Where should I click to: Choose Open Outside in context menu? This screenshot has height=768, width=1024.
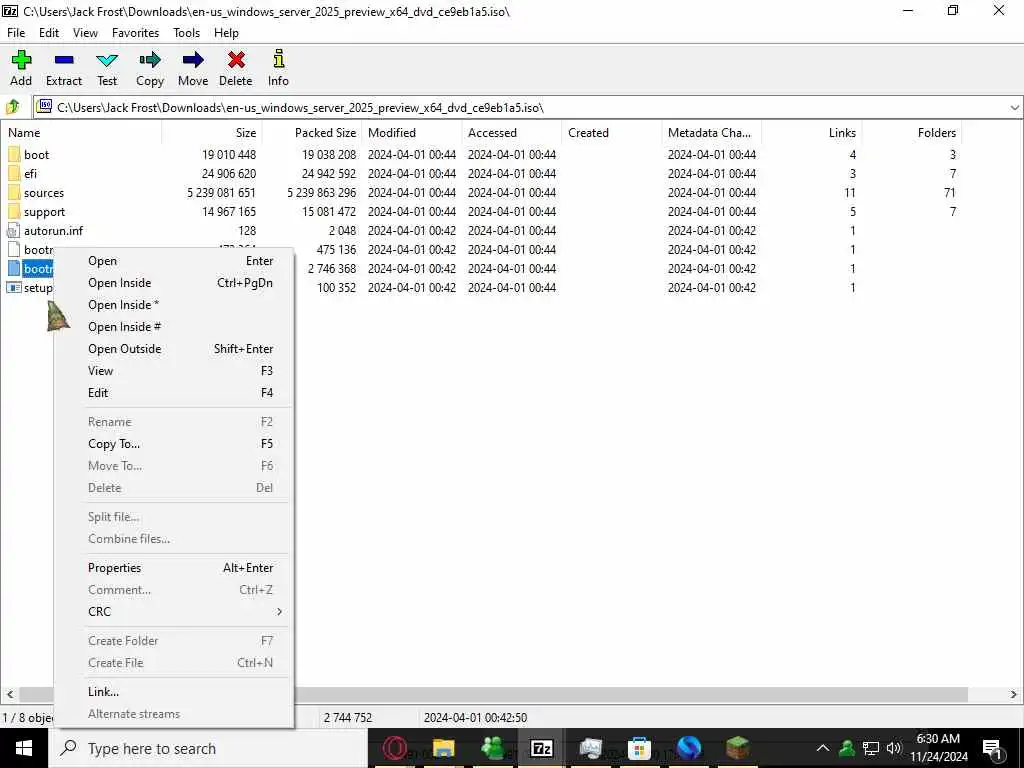pos(174,349)
